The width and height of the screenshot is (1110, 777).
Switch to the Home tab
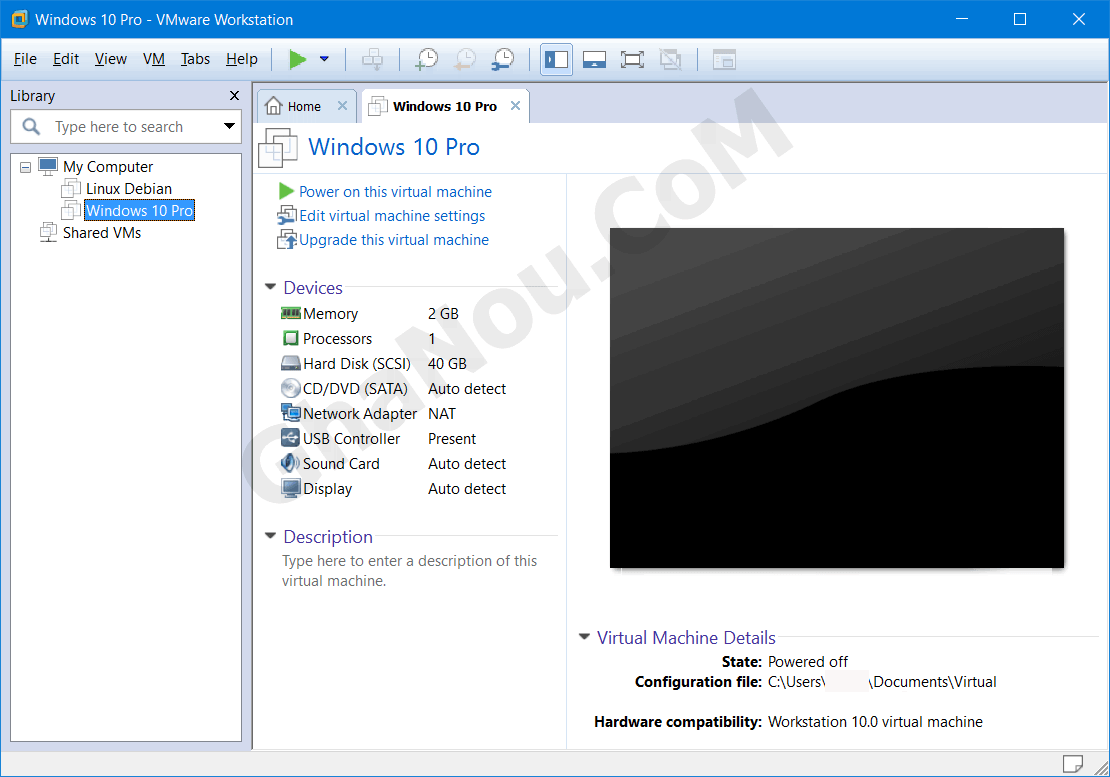[304, 106]
